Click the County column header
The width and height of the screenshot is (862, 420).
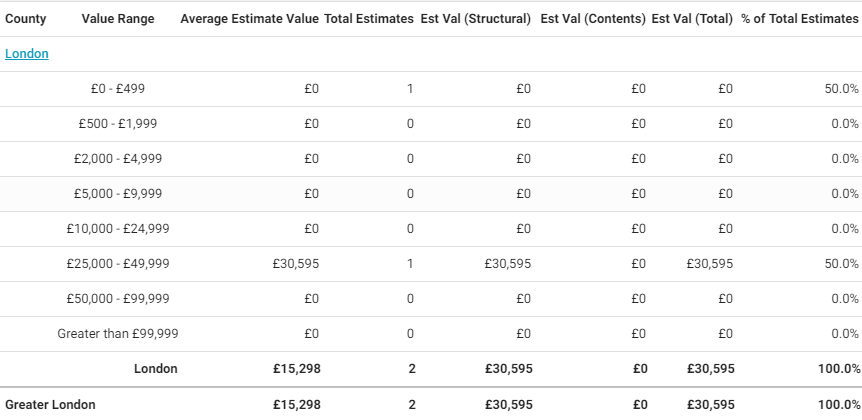[26, 19]
